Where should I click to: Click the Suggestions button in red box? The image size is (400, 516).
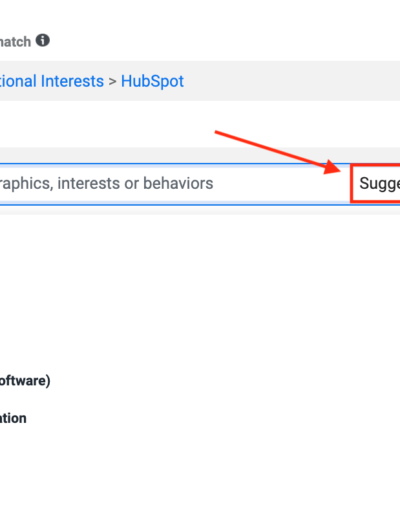376,183
